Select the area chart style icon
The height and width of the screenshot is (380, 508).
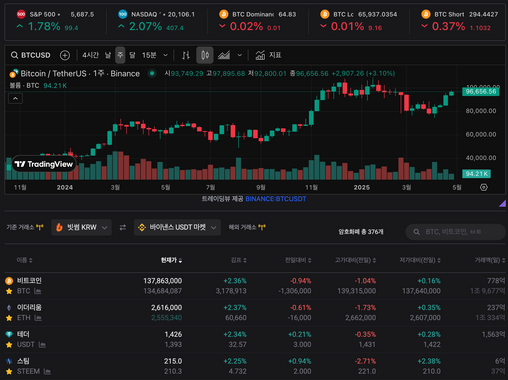pyautogui.click(x=224, y=55)
